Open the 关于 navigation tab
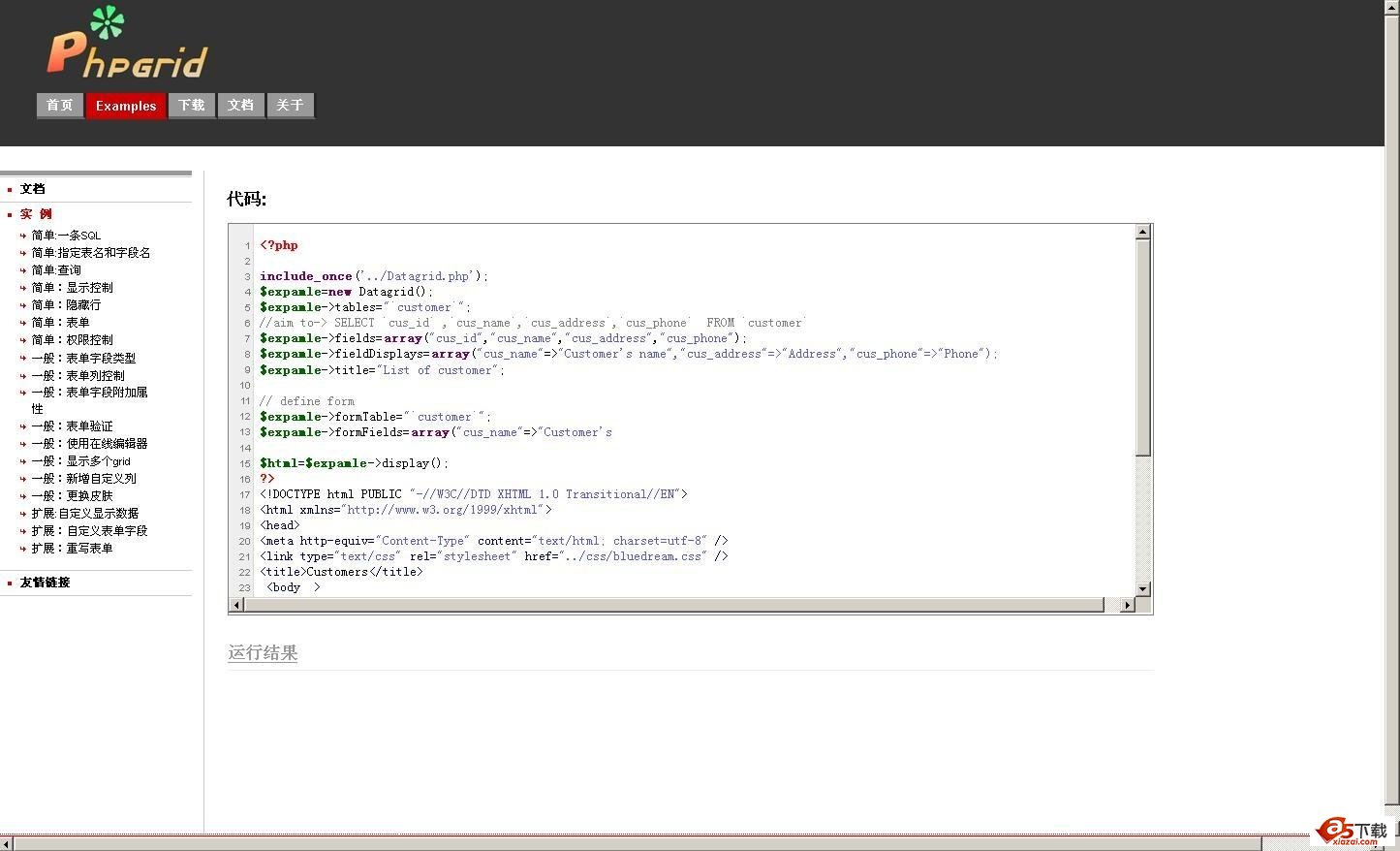1400x851 pixels. tap(290, 106)
